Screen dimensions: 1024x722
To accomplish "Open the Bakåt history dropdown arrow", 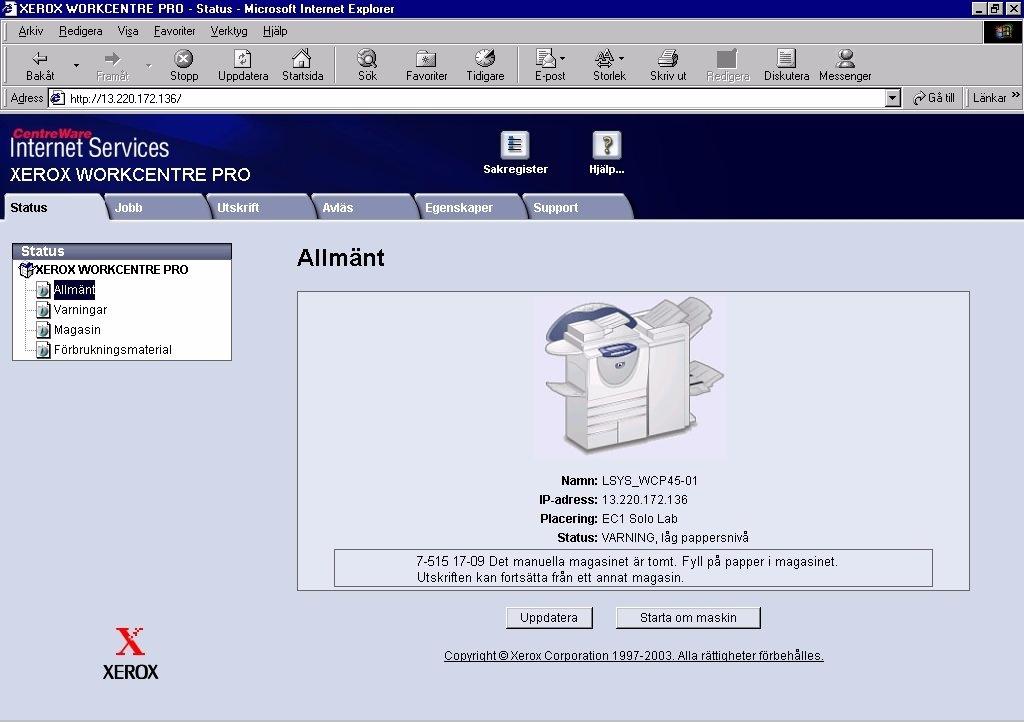I will tap(76, 65).
